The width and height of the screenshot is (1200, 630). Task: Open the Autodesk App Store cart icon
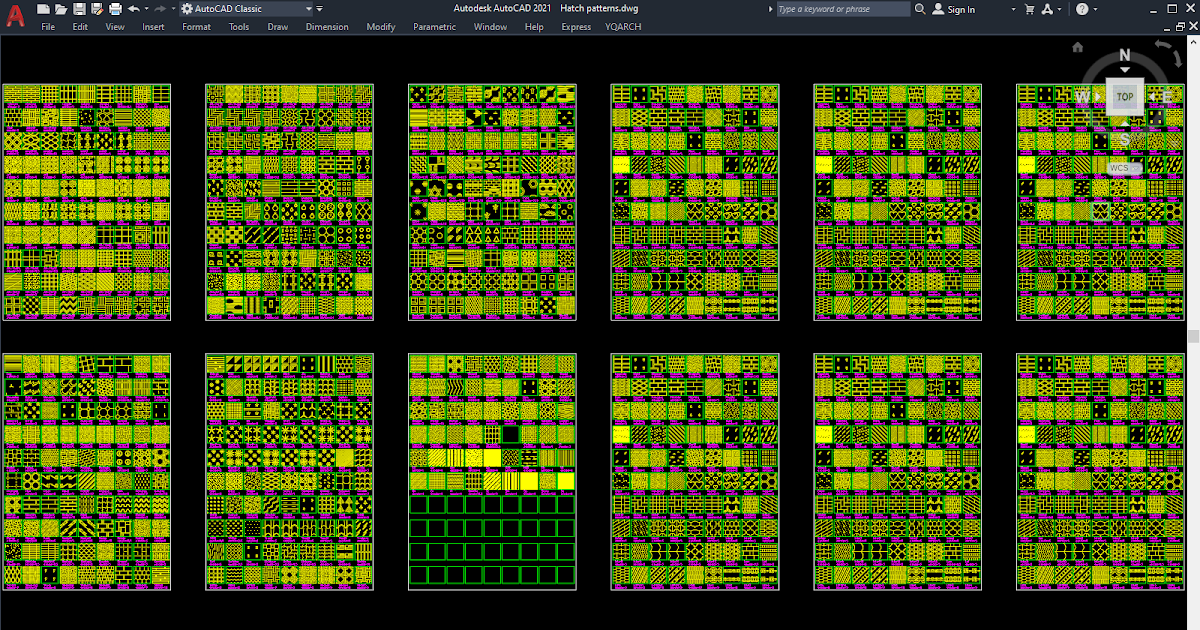tap(1030, 8)
